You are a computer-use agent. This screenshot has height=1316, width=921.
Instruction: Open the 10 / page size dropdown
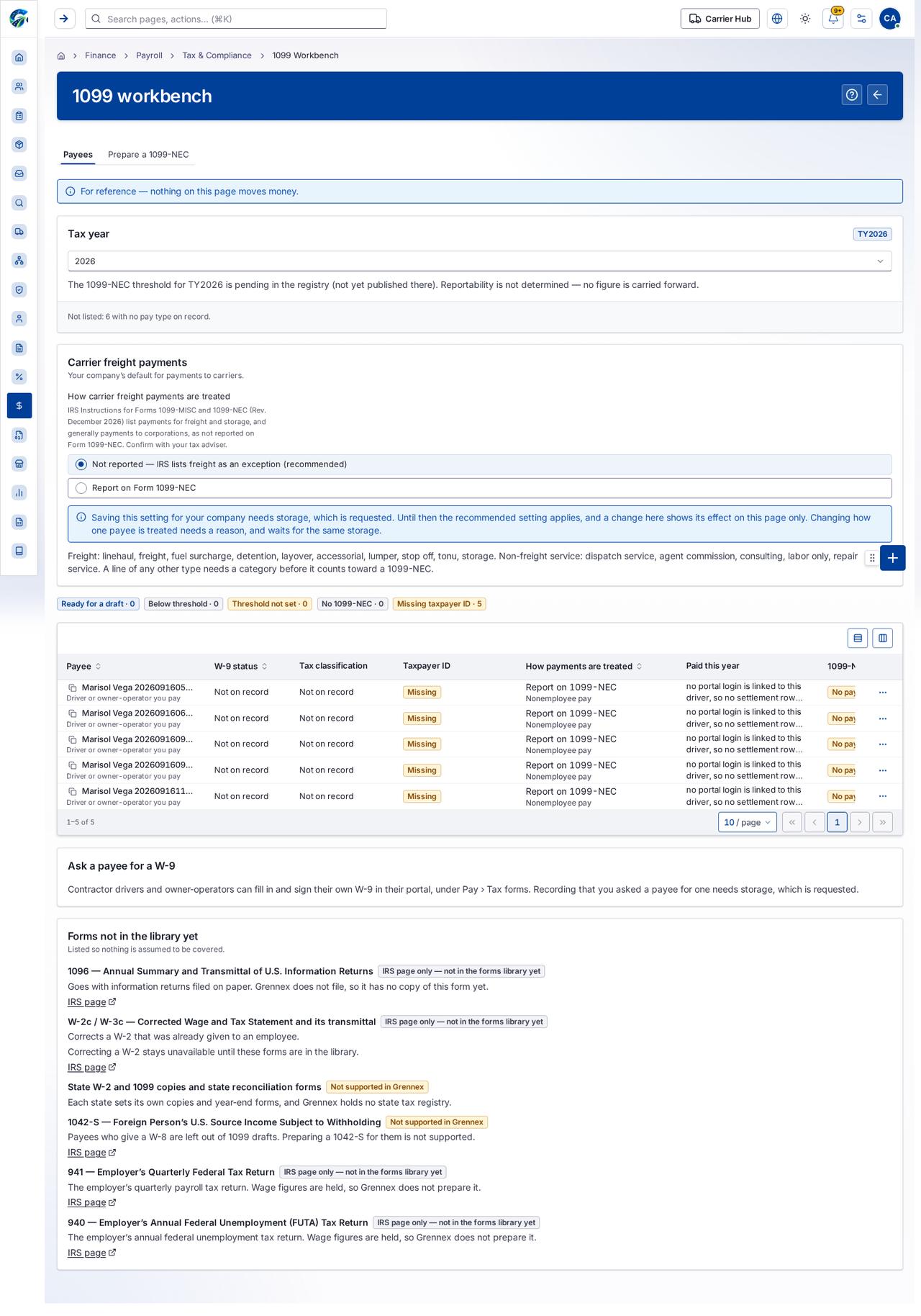[x=748, y=822]
